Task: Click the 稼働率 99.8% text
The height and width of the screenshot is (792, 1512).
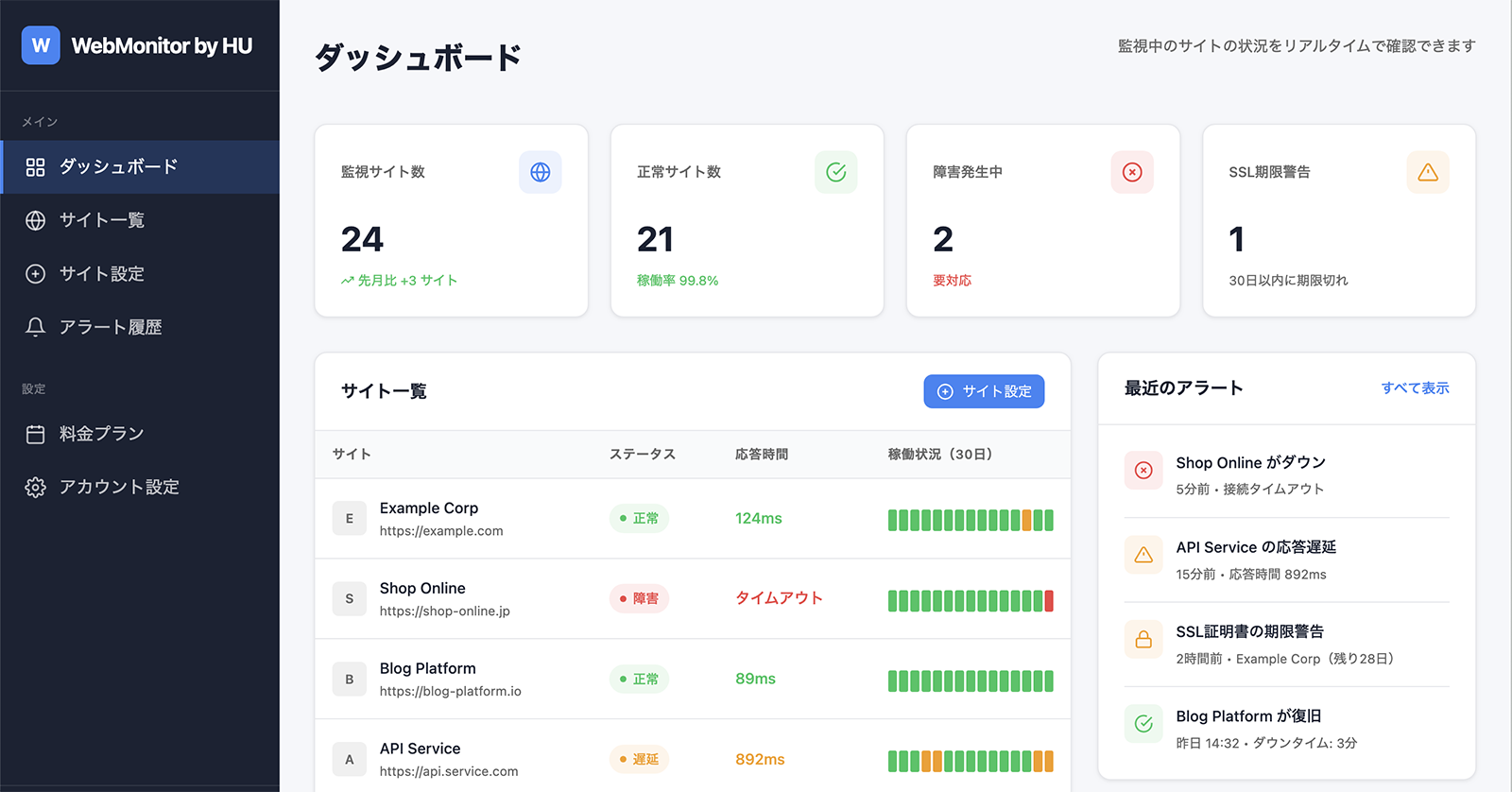Action: [x=678, y=281]
